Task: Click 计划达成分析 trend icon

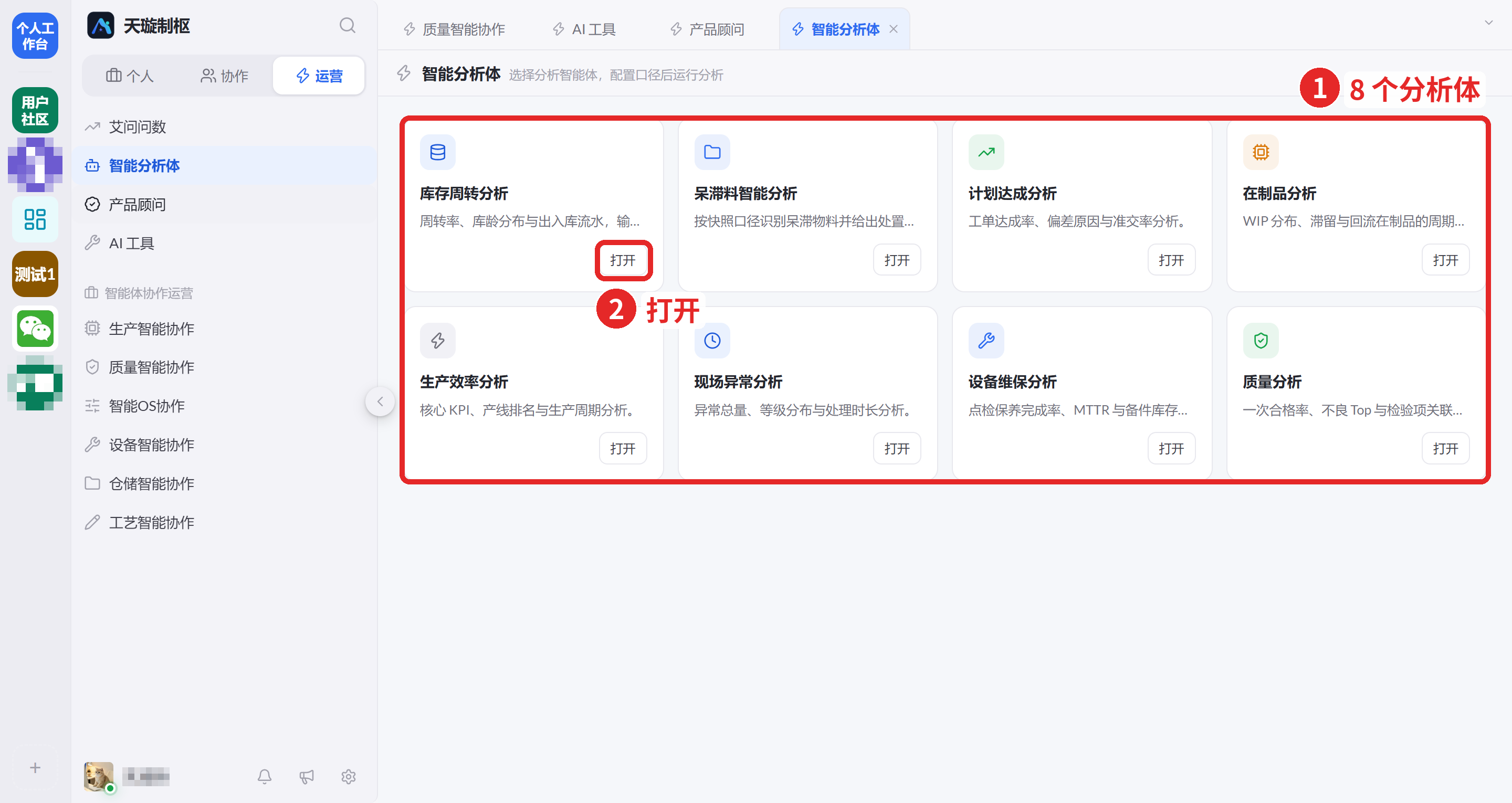Action: point(986,153)
